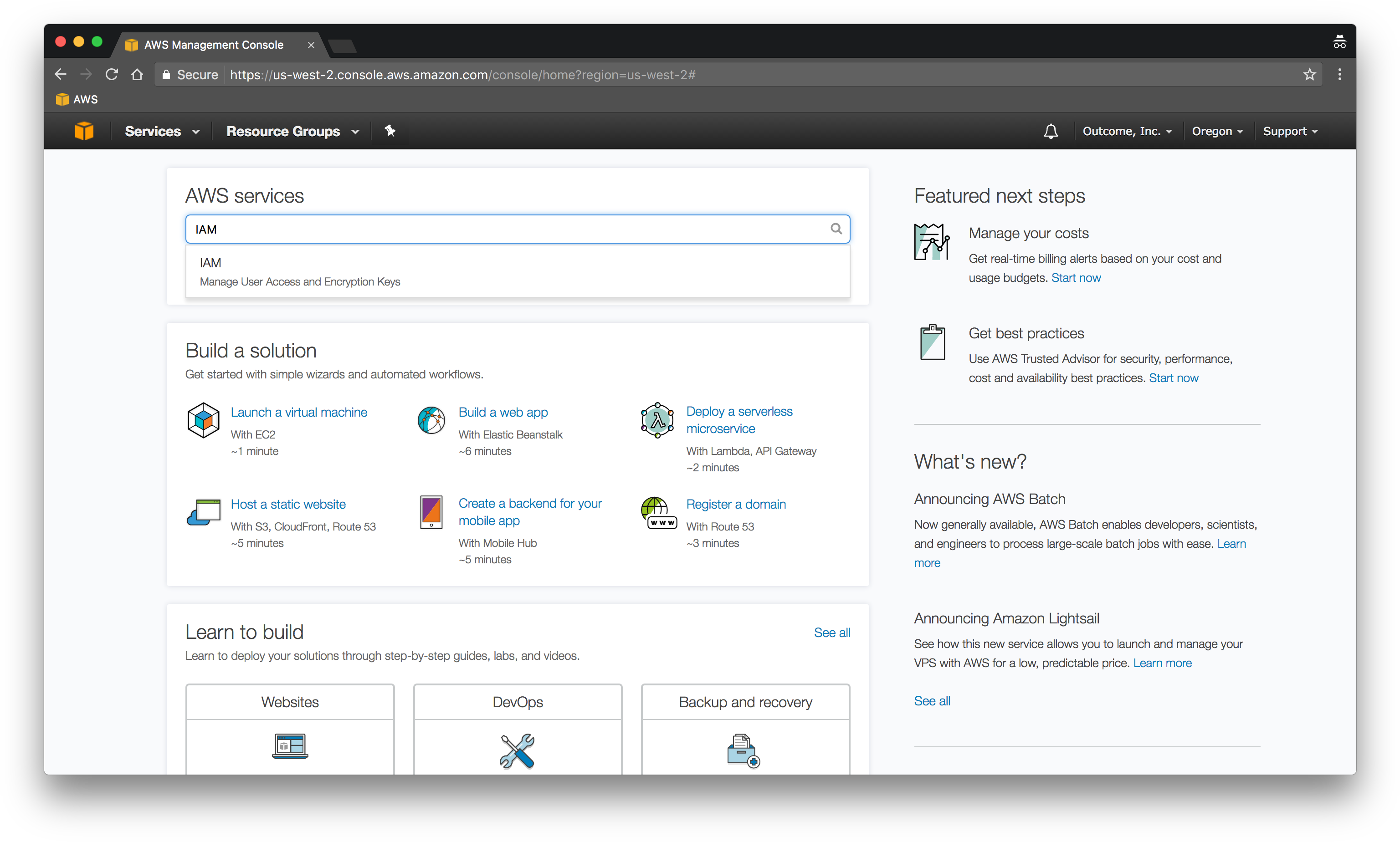Open the Oregon region dropdown
Viewport: 1400px width, 842px height.
(1217, 131)
